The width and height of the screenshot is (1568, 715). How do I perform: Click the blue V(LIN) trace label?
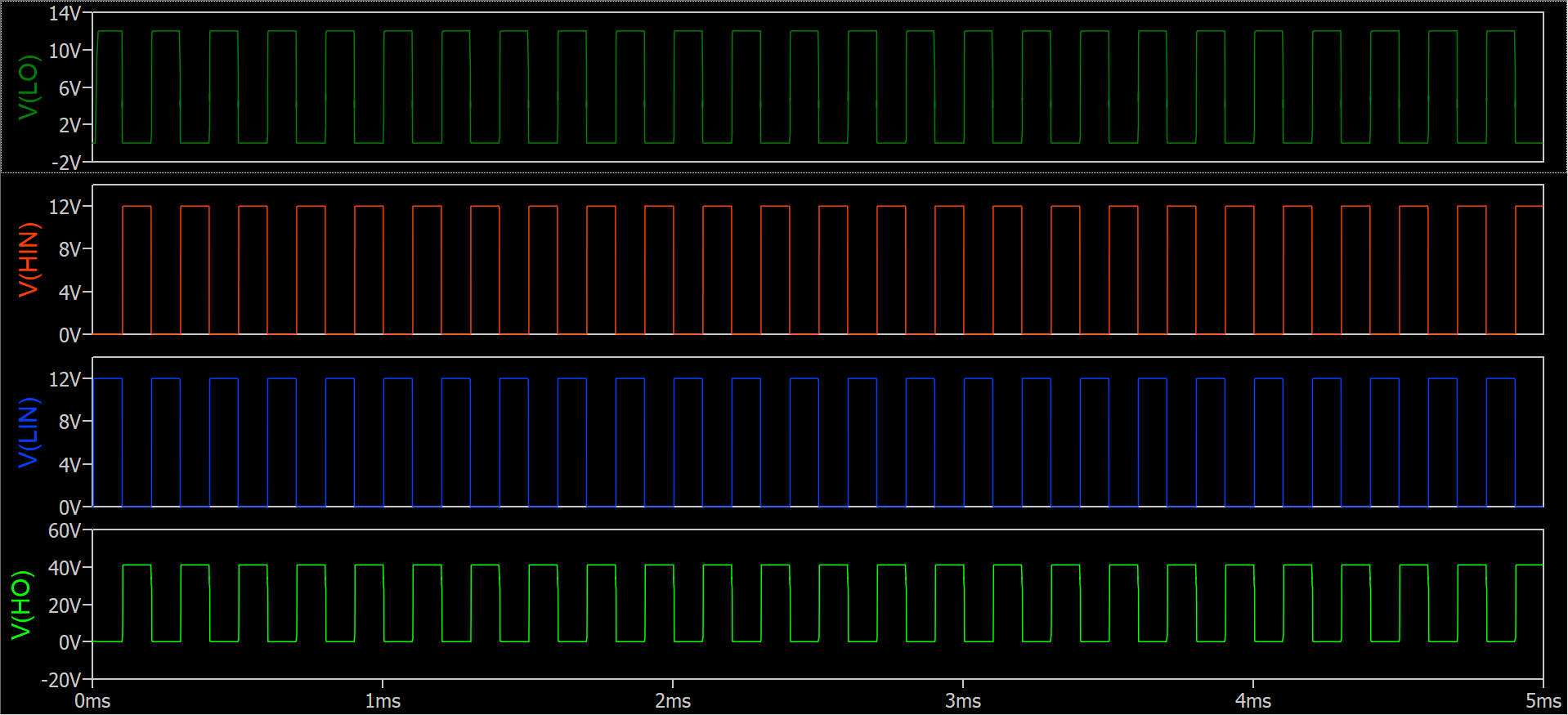28,432
